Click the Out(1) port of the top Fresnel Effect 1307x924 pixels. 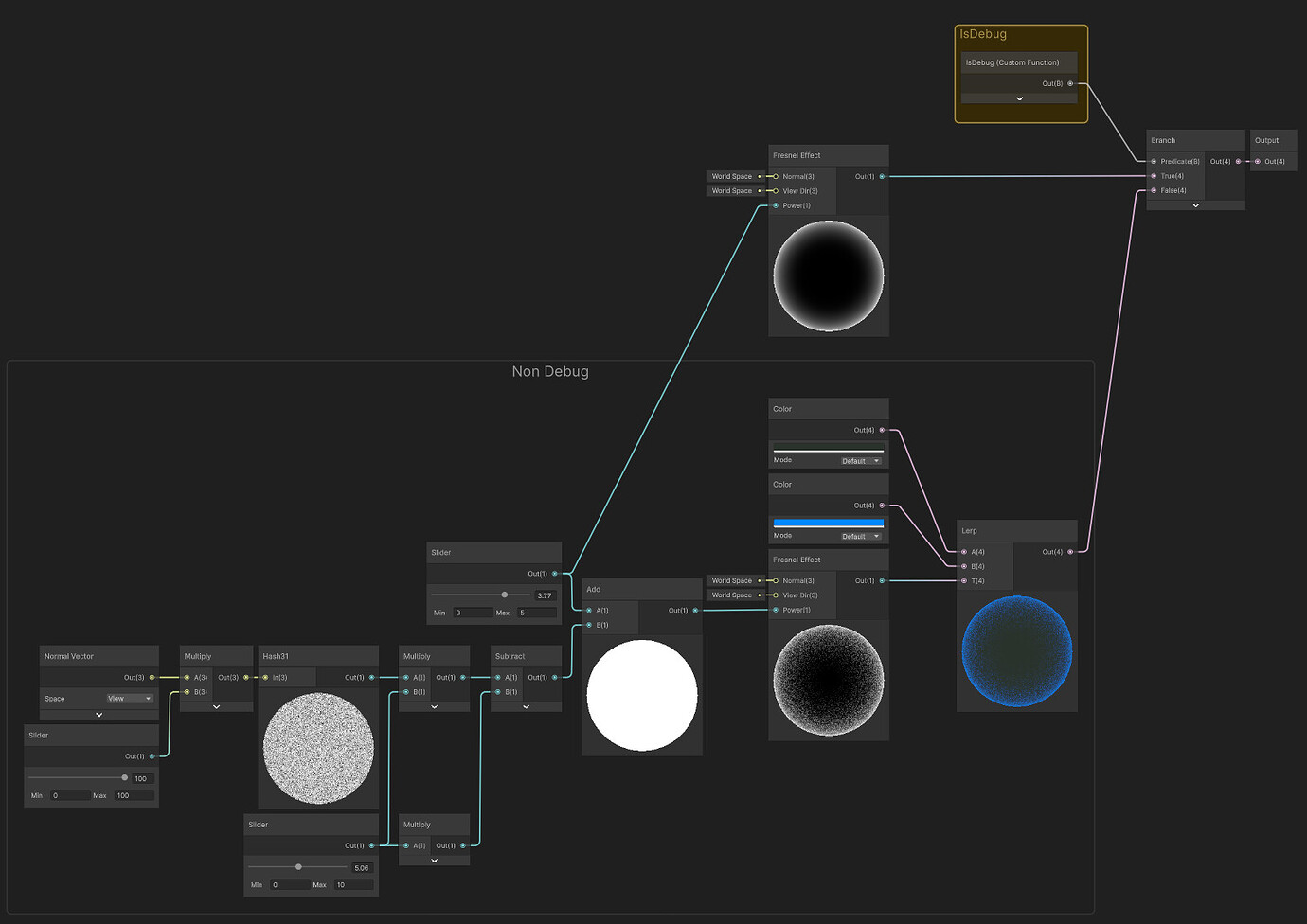click(882, 176)
